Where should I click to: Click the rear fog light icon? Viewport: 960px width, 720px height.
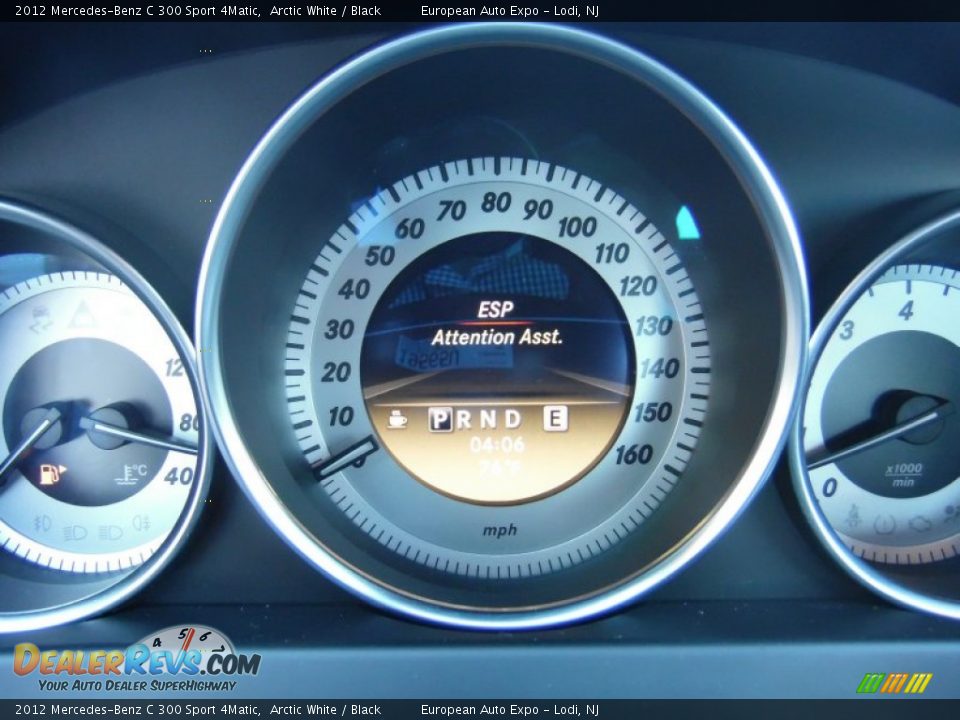click(141, 522)
